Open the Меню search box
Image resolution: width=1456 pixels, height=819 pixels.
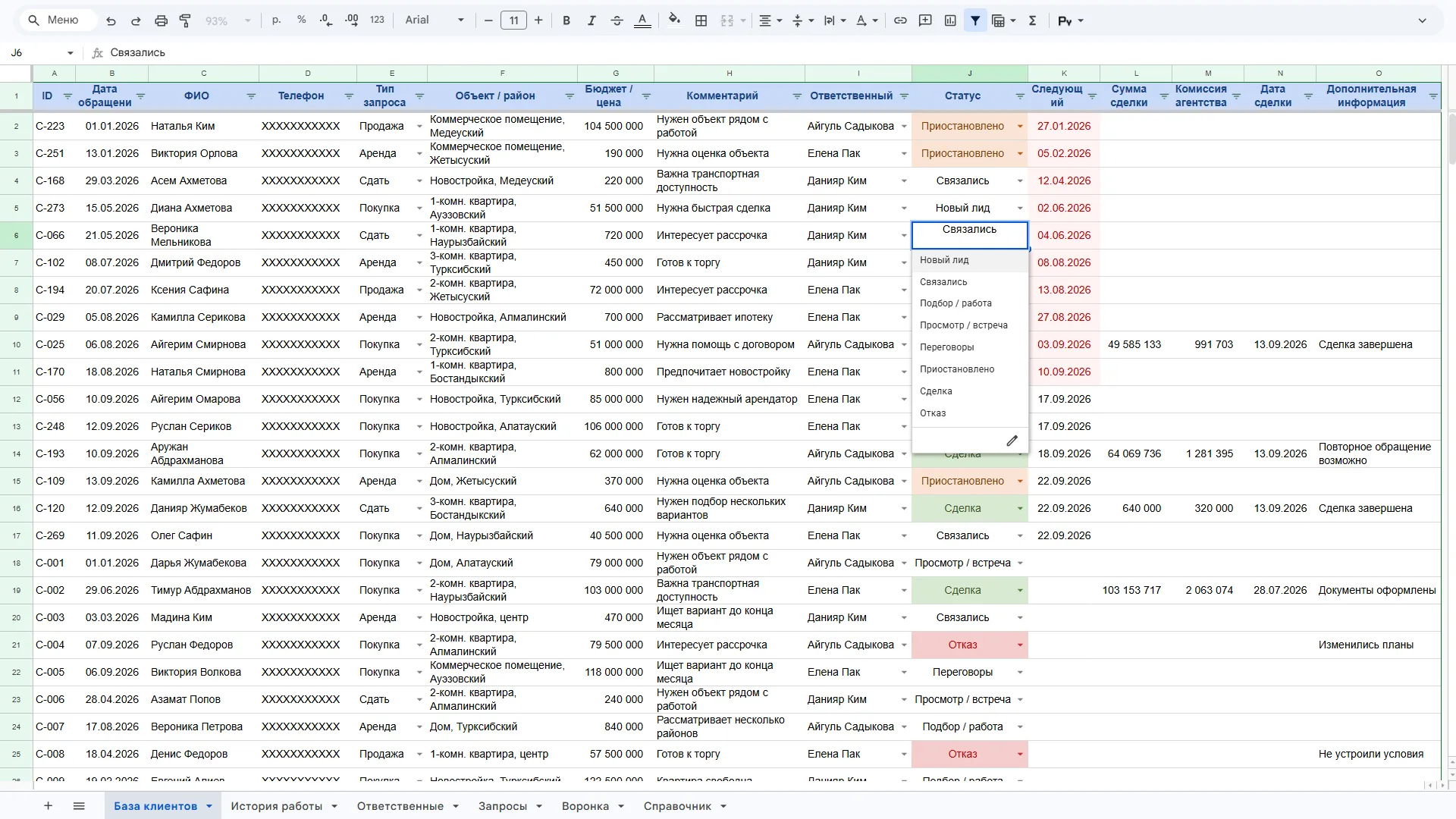point(57,20)
